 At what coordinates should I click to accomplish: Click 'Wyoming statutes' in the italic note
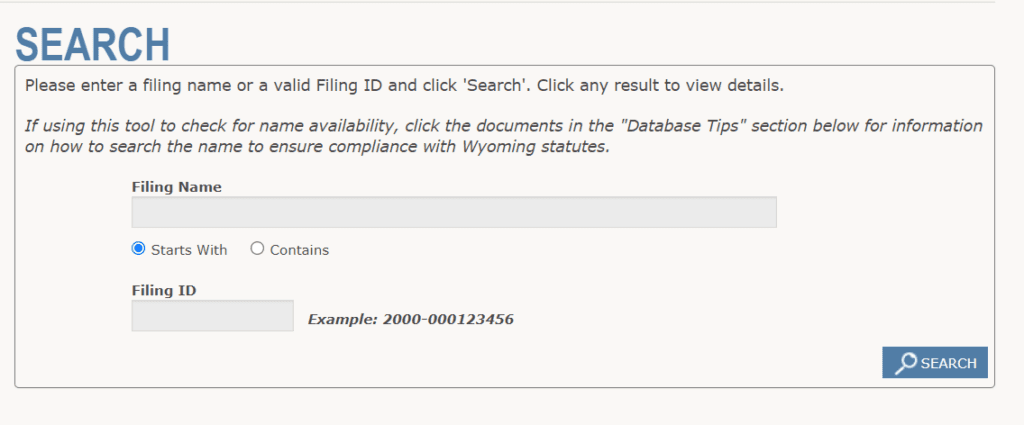tap(536, 147)
